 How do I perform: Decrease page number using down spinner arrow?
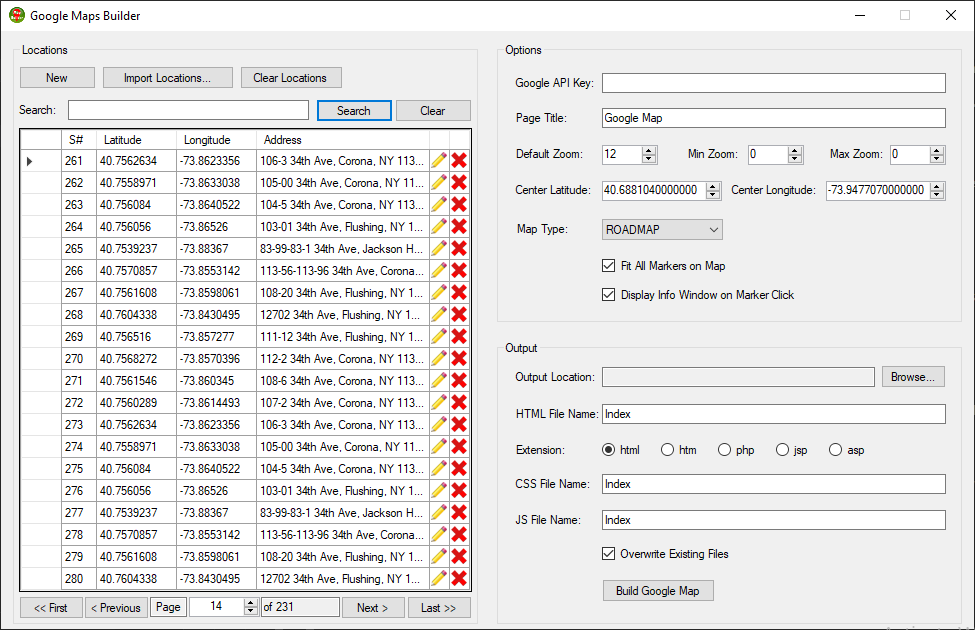250,611
